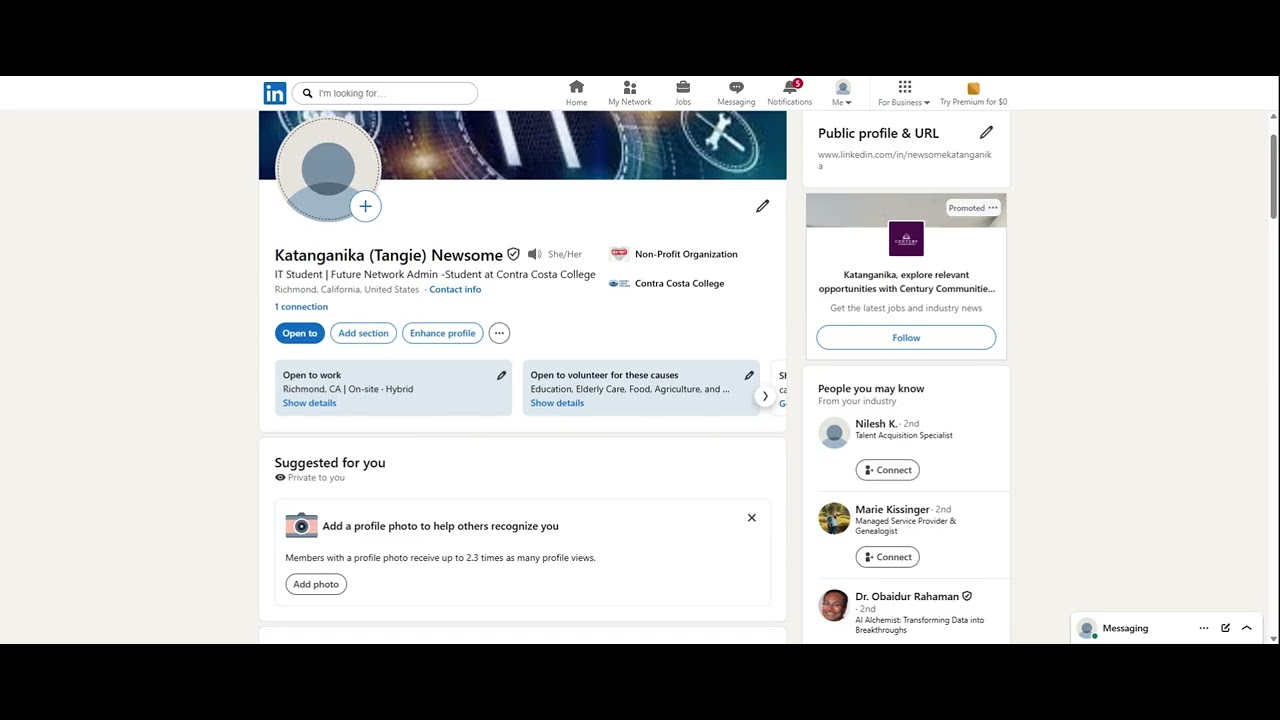Open Messaging overlay options ellipsis

point(1204,628)
